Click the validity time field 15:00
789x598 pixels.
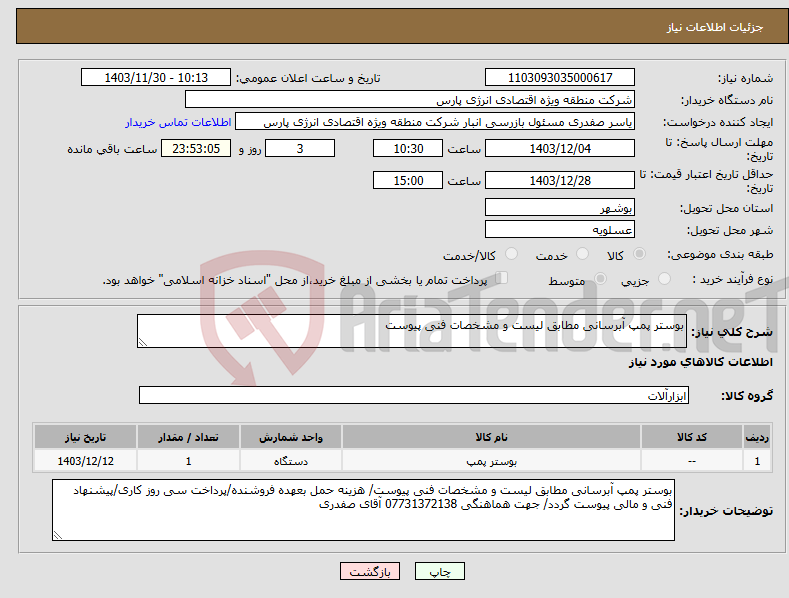tap(408, 180)
